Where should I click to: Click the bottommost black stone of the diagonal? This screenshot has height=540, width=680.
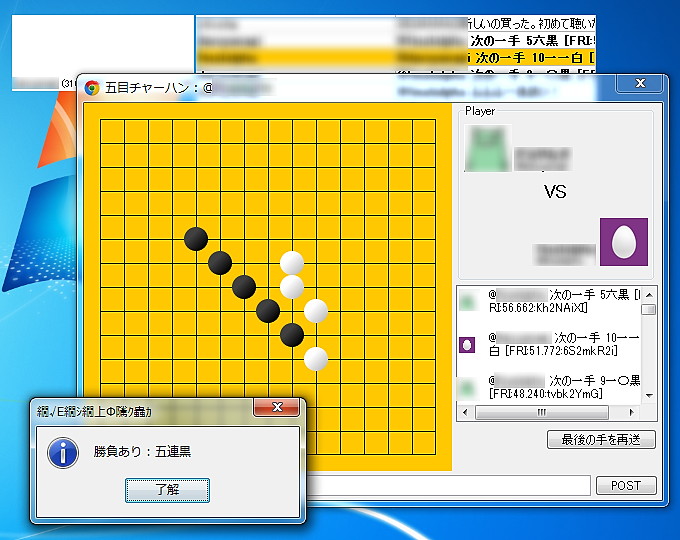point(292,335)
